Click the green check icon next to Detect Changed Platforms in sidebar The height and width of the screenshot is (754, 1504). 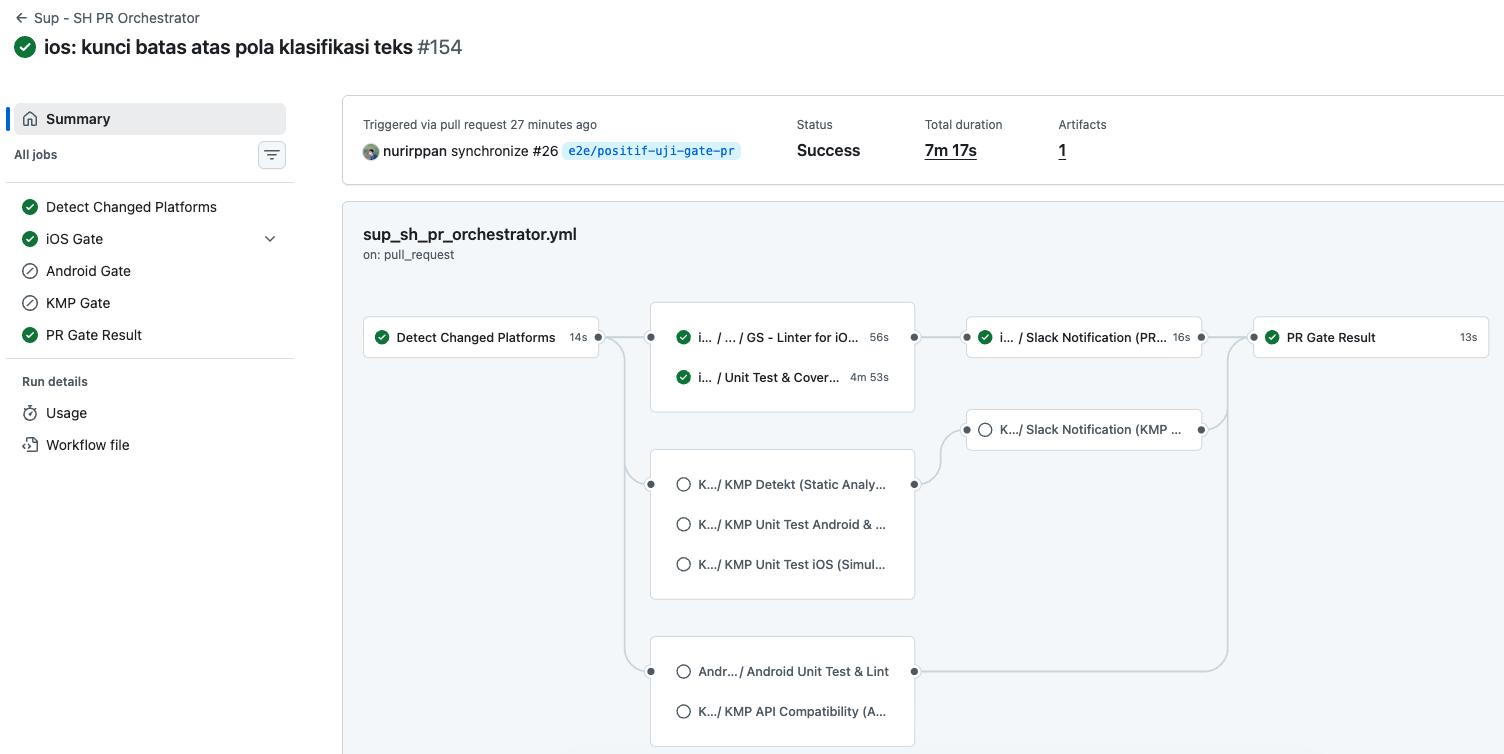click(30, 207)
